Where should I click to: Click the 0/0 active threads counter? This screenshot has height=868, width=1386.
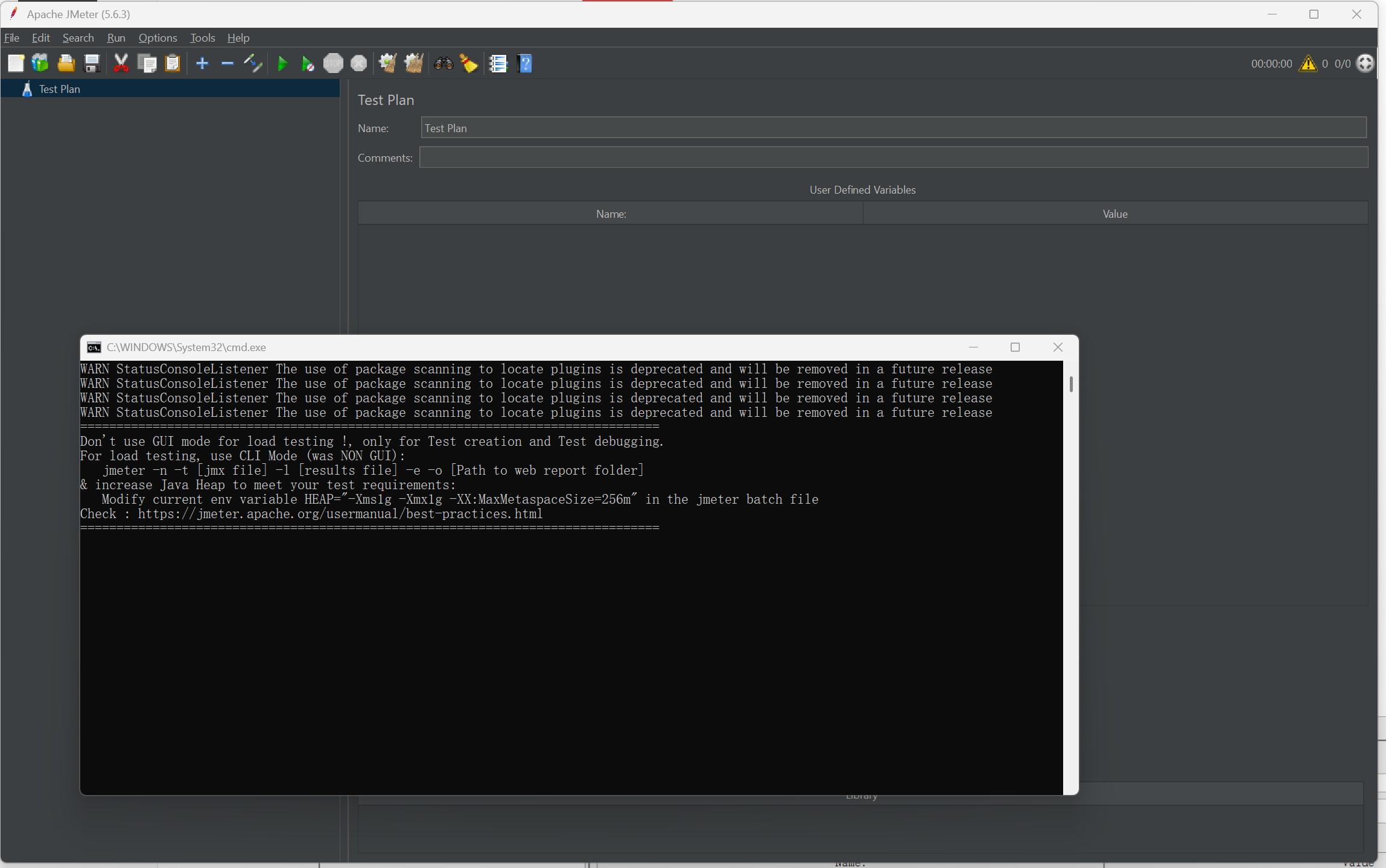coord(1343,63)
